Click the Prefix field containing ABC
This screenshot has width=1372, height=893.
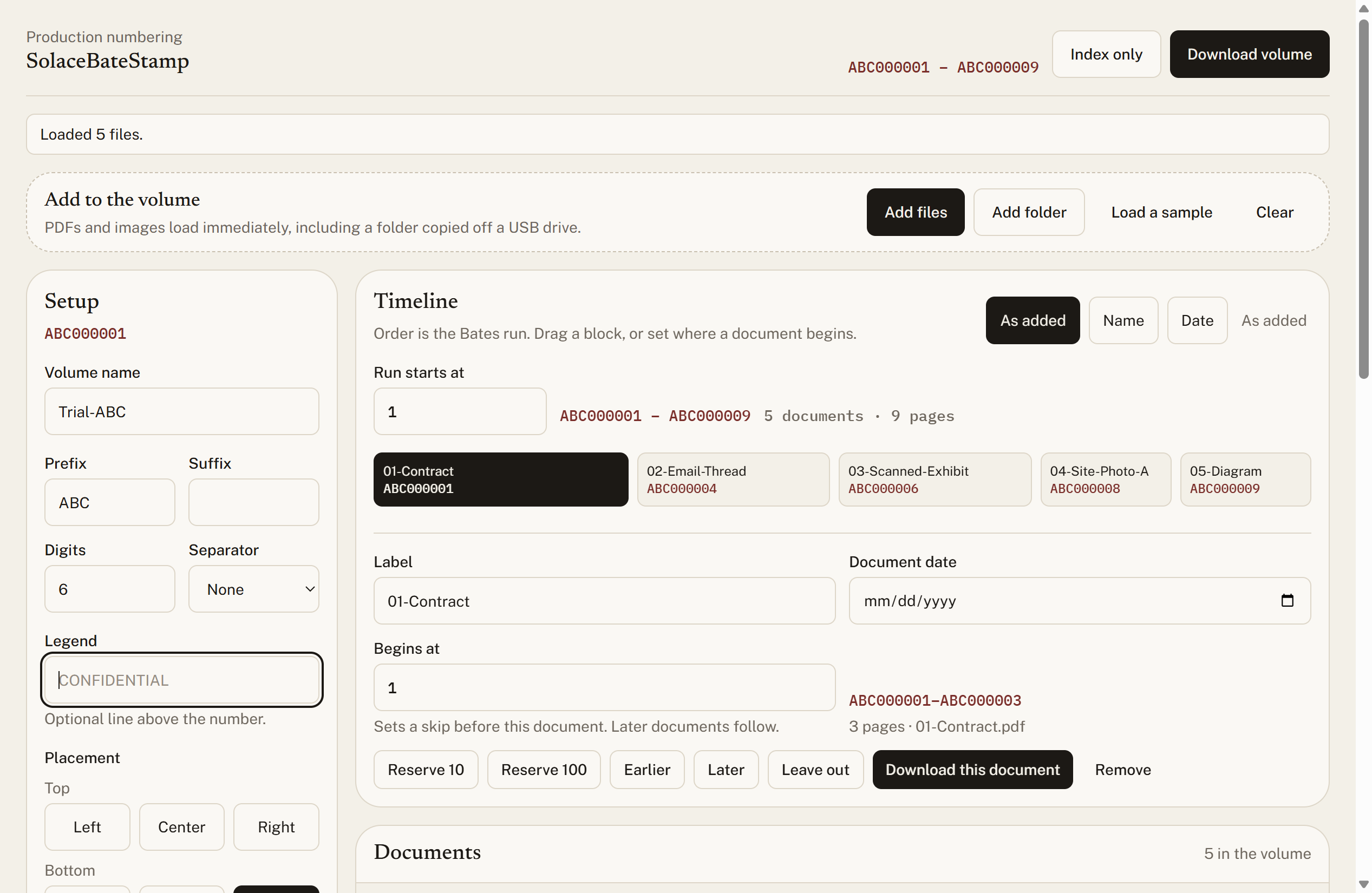tap(109, 502)
